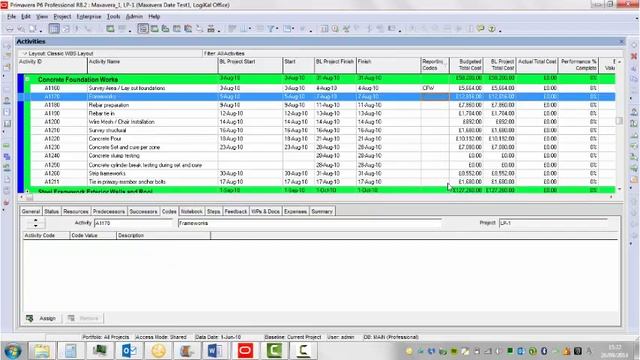Screen dimensions: 640x360
Task: Open the Tools menu
Action: (x=113, y=17)
